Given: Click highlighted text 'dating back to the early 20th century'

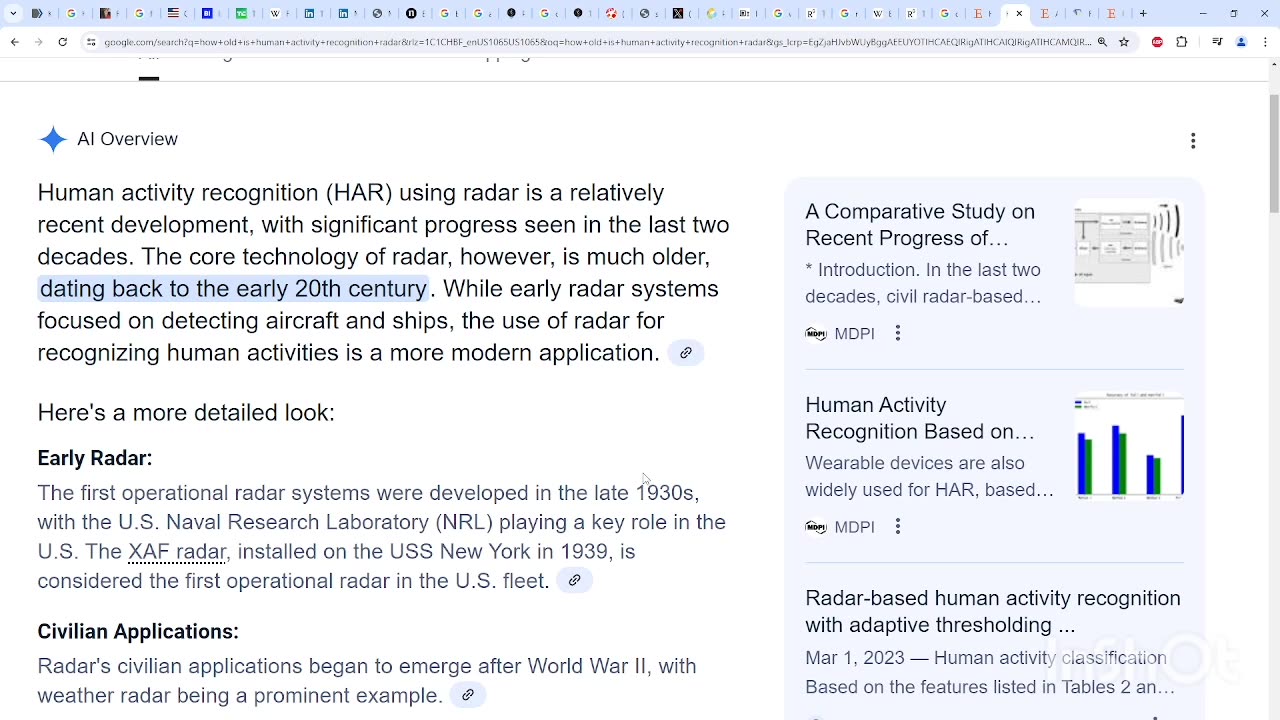Looking at the screenshot, I should [x=233, y=289].
